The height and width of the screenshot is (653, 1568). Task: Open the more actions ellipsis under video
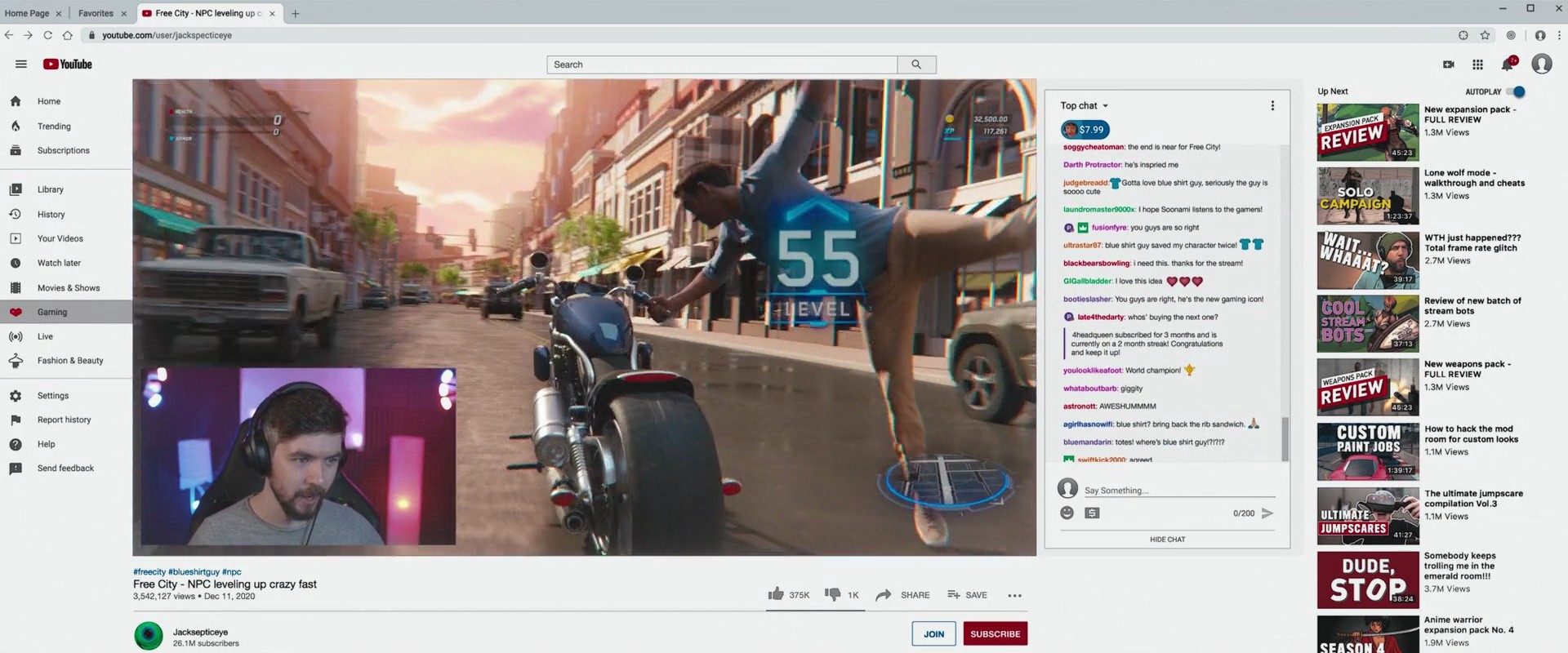coord(1015,596)
